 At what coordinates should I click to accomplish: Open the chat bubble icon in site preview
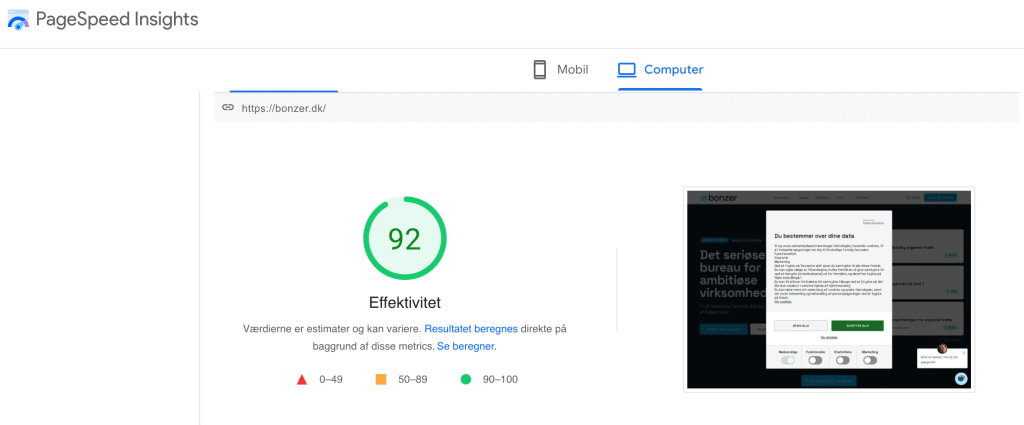tap(961, 379)
